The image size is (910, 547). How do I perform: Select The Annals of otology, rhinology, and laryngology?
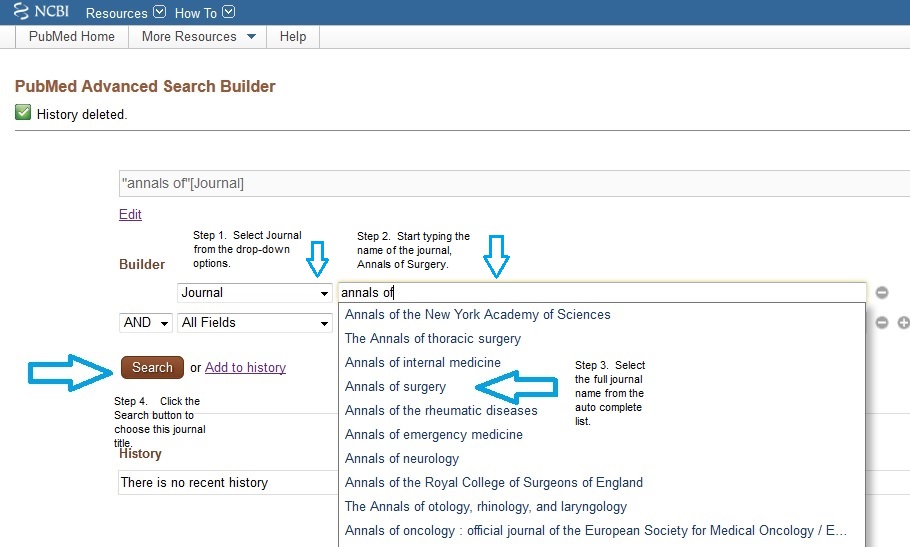(602, 506)
